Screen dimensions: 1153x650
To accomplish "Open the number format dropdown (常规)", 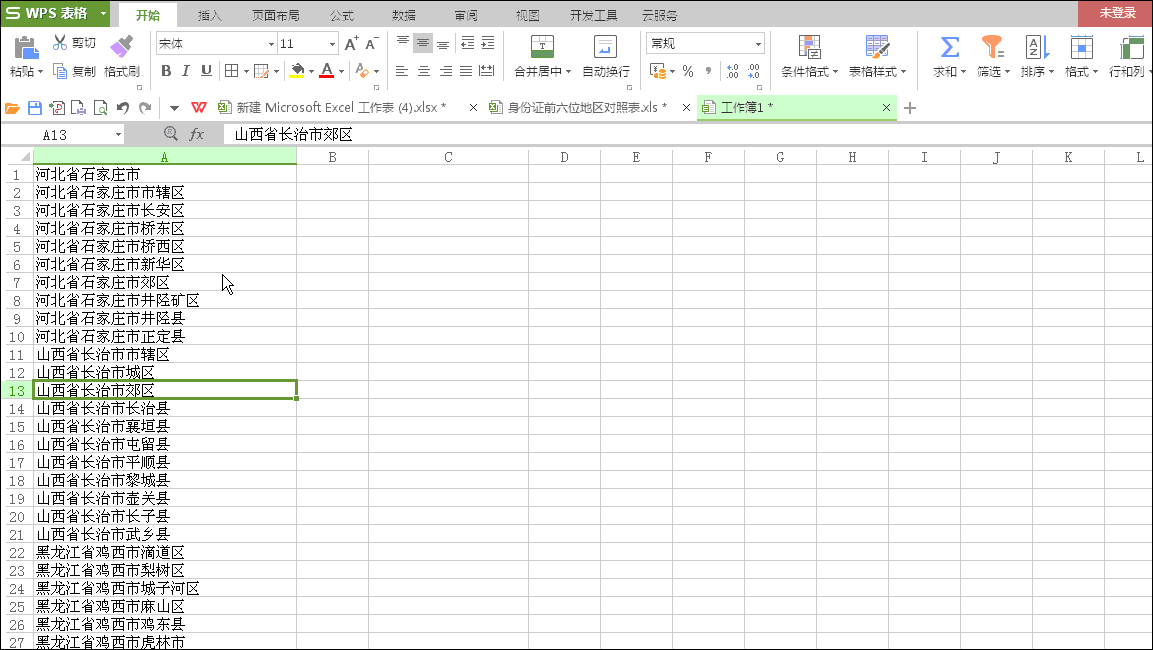I will pyautogui.click(x=758, y=44).
